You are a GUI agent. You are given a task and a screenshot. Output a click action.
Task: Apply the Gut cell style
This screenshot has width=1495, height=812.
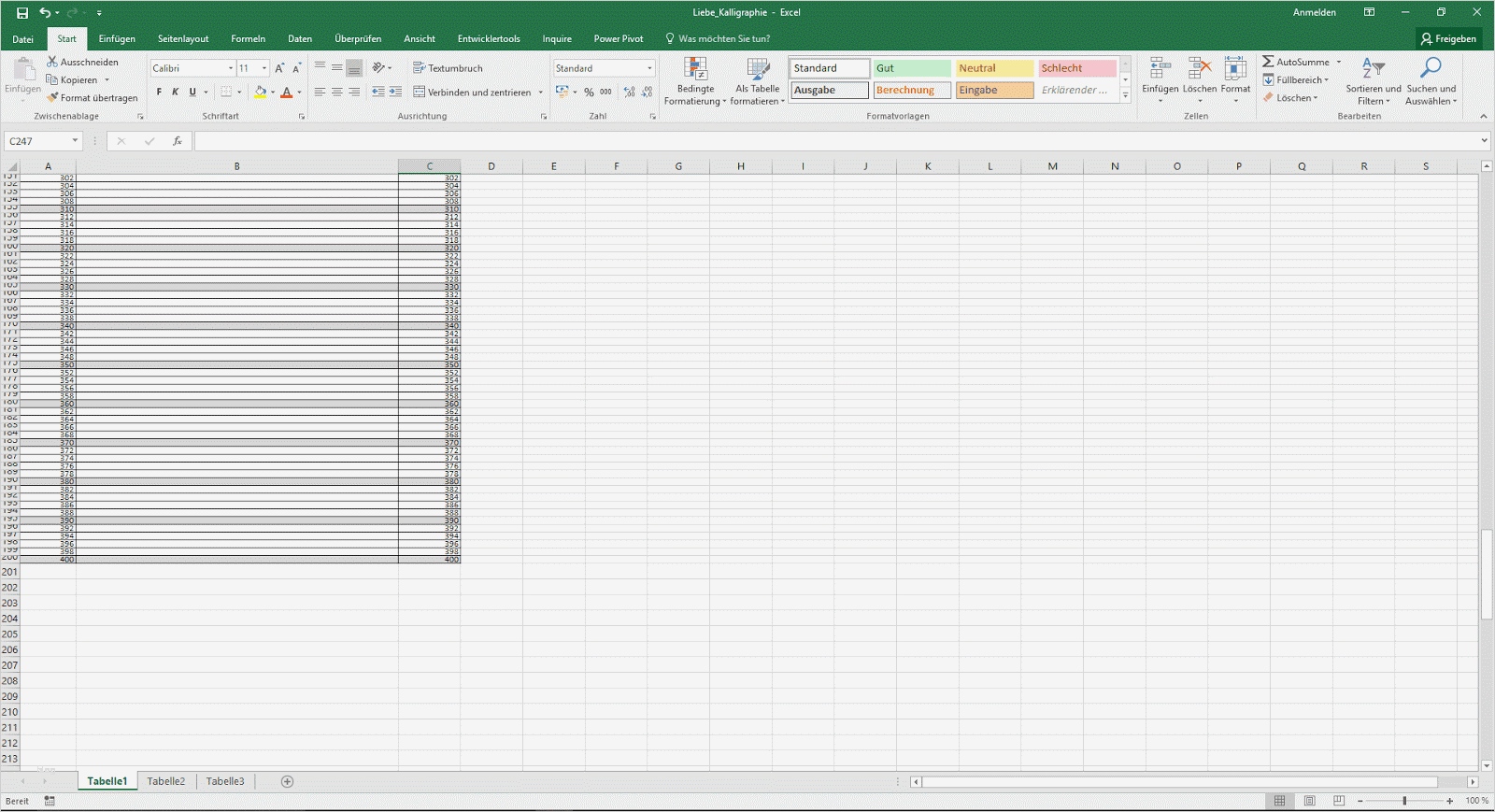913,68
